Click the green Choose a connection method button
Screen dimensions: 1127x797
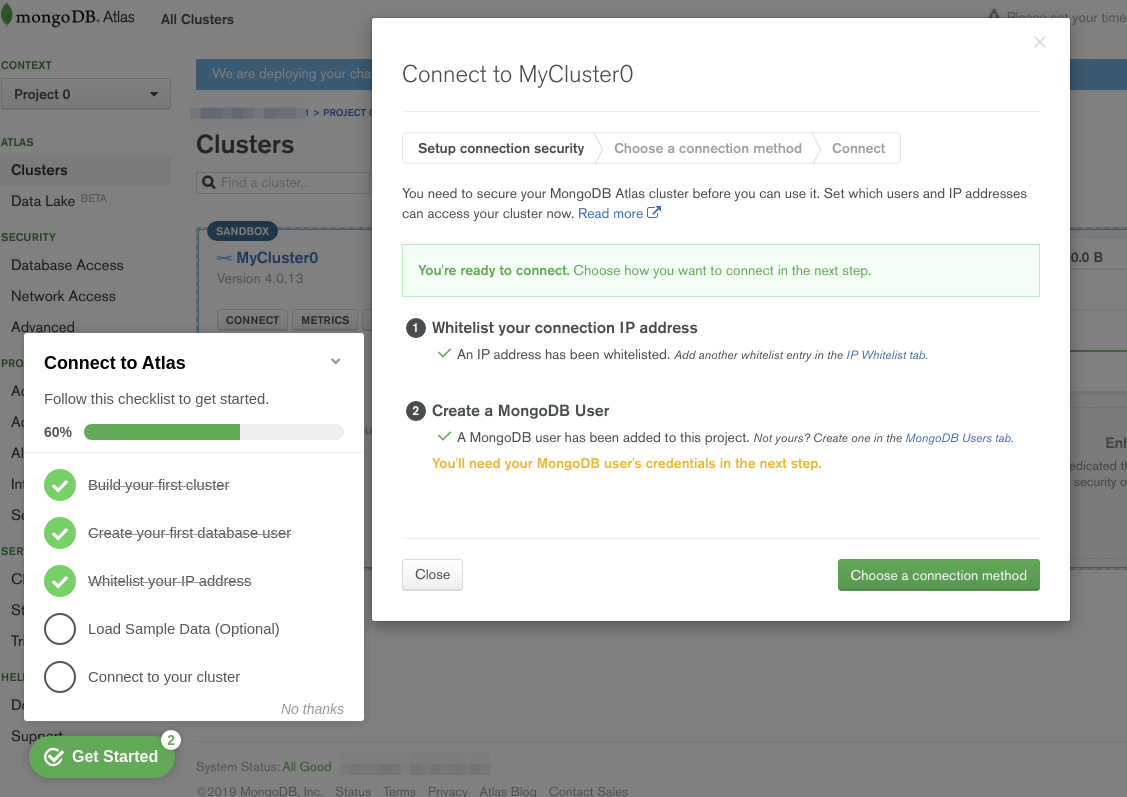(x=938, y=575)
